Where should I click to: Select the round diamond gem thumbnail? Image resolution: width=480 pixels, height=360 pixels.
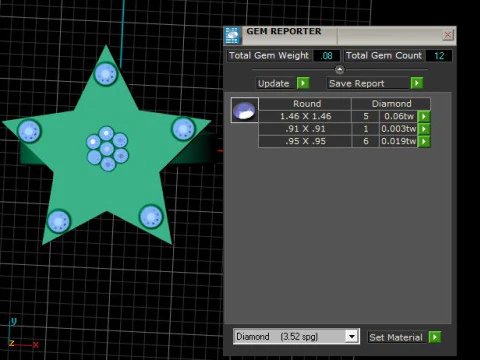coord(245,110)
